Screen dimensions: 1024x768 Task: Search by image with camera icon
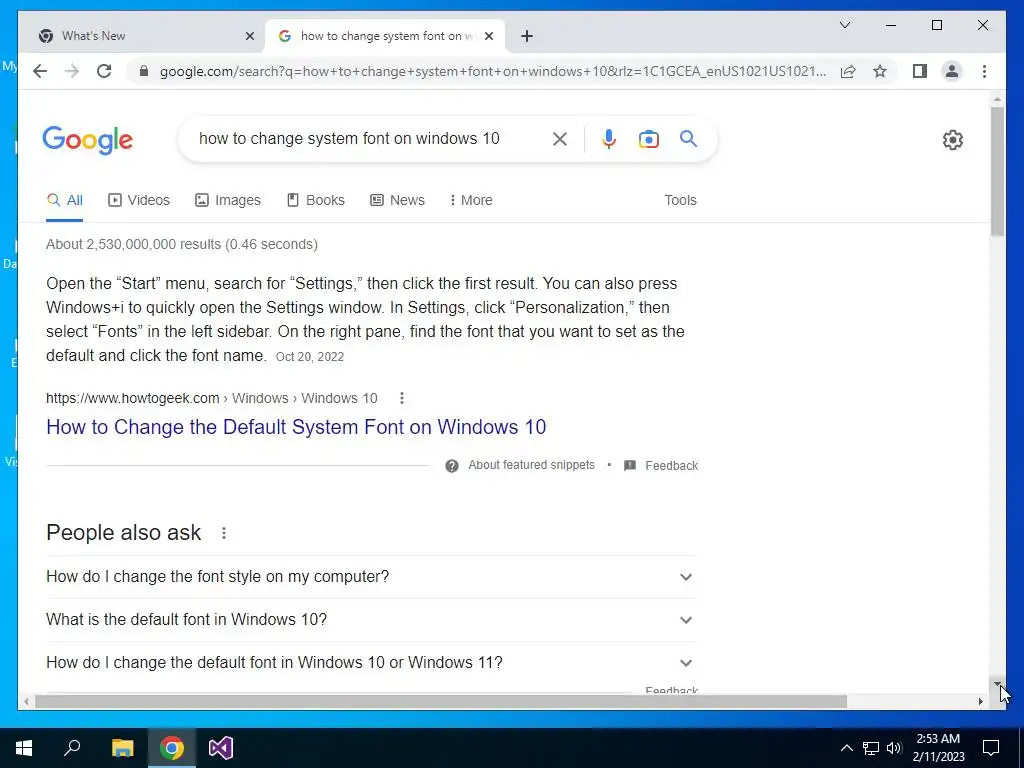tap(648, 138)
